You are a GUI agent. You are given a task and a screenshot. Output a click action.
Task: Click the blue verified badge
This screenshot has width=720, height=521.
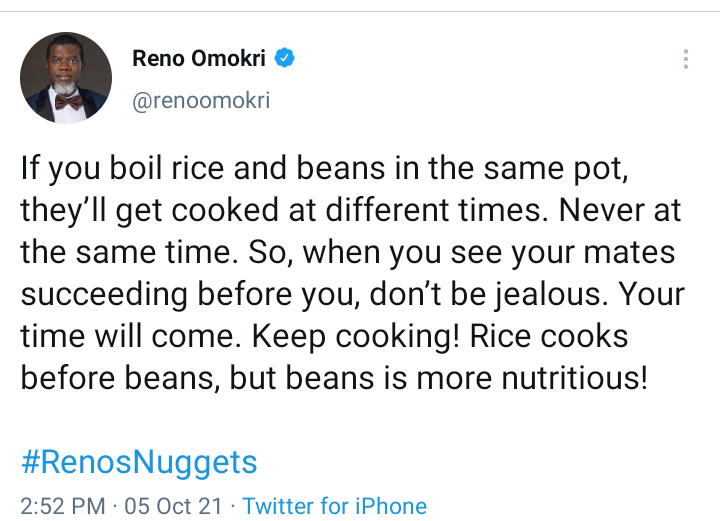click(x=285, y=58)
